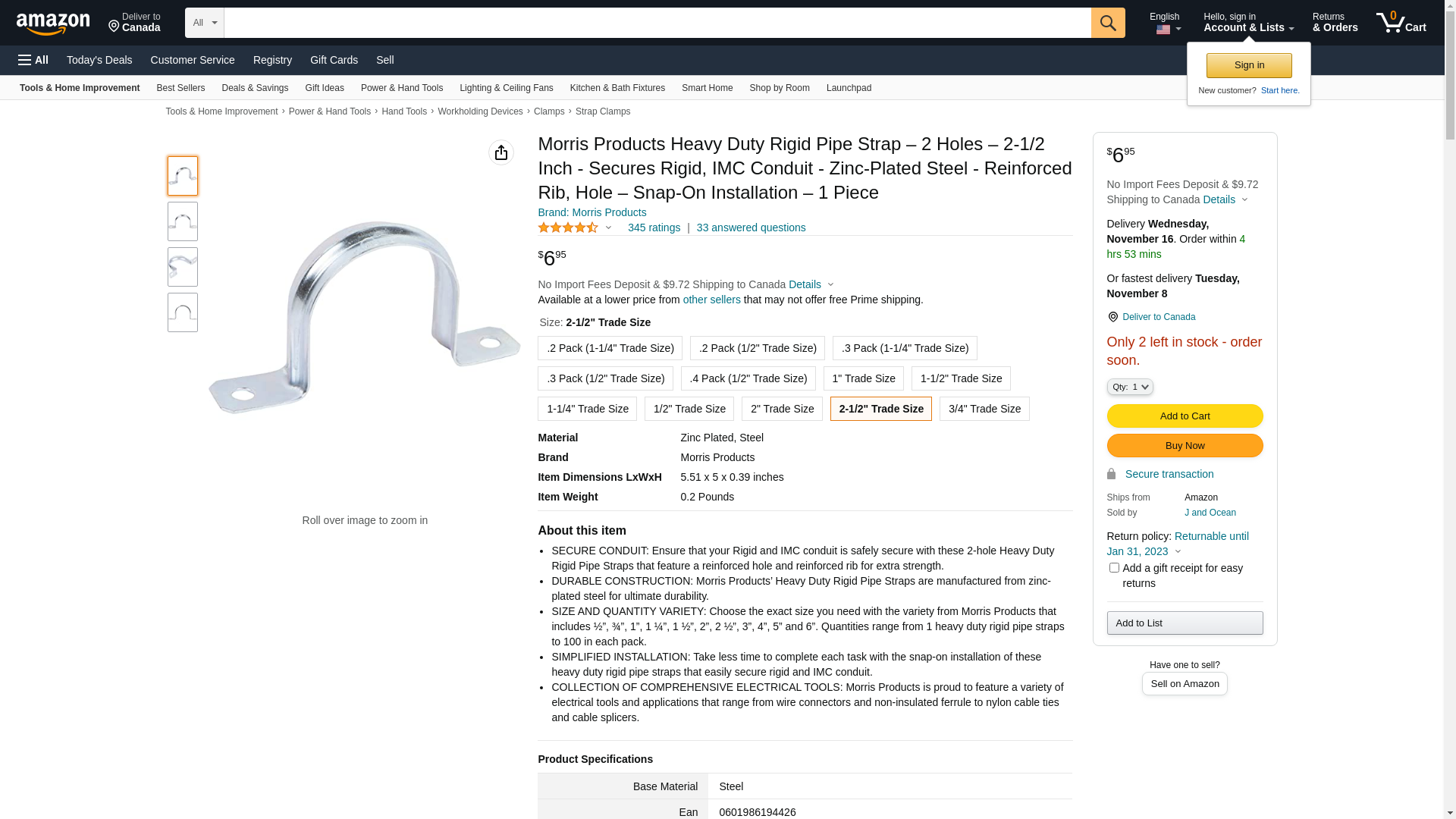The image size is (1456, 819).
Task: Click into the Amazon search field
Action: click(657, 23)
